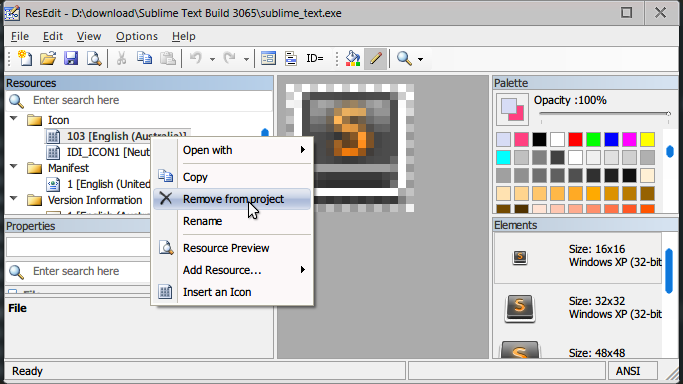The width and height of the screenshot is (683, 384).
Task: Pick the black swatch in first row
Action: tap(539, 139)
